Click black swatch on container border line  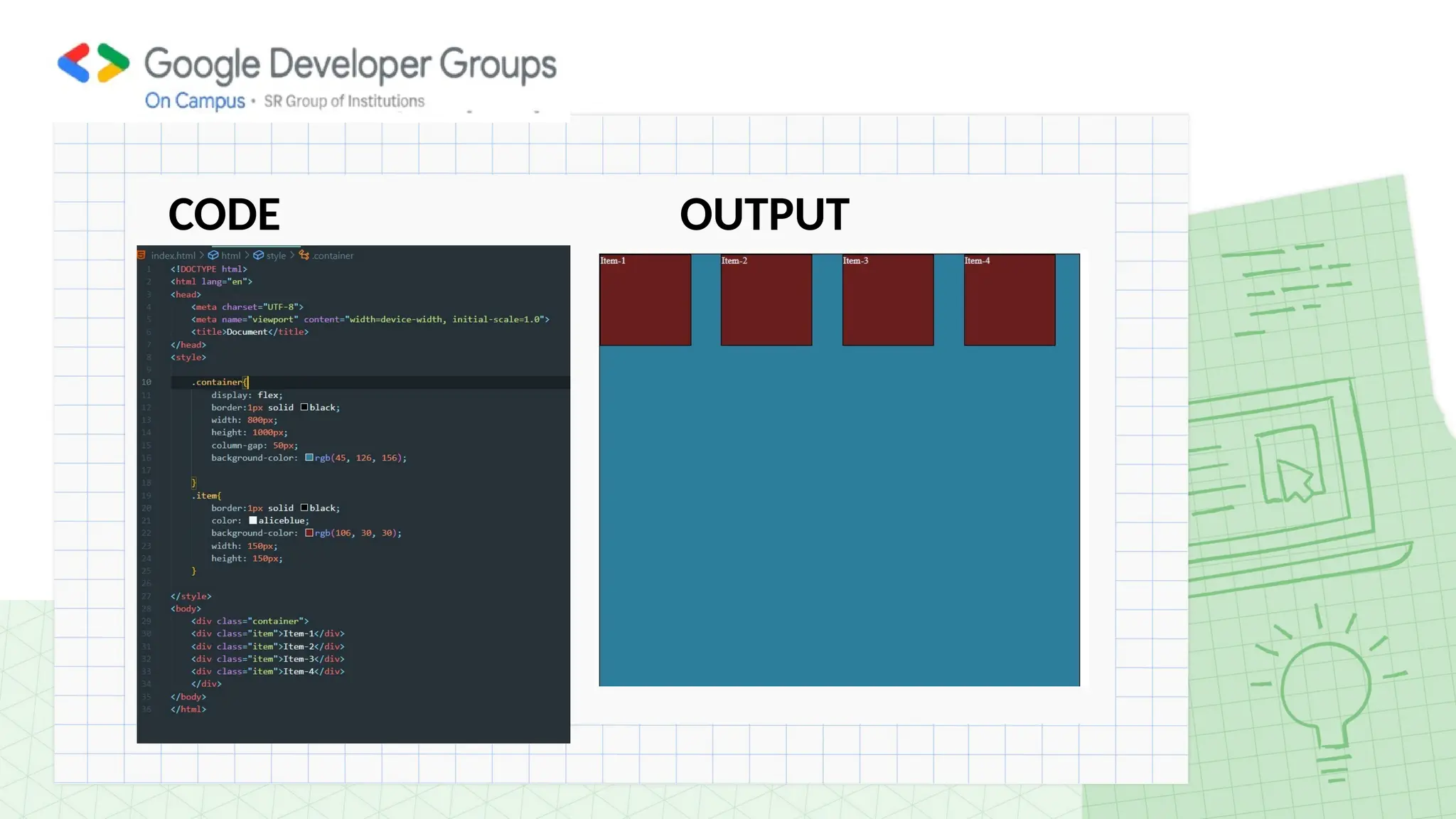click(304, 407)
